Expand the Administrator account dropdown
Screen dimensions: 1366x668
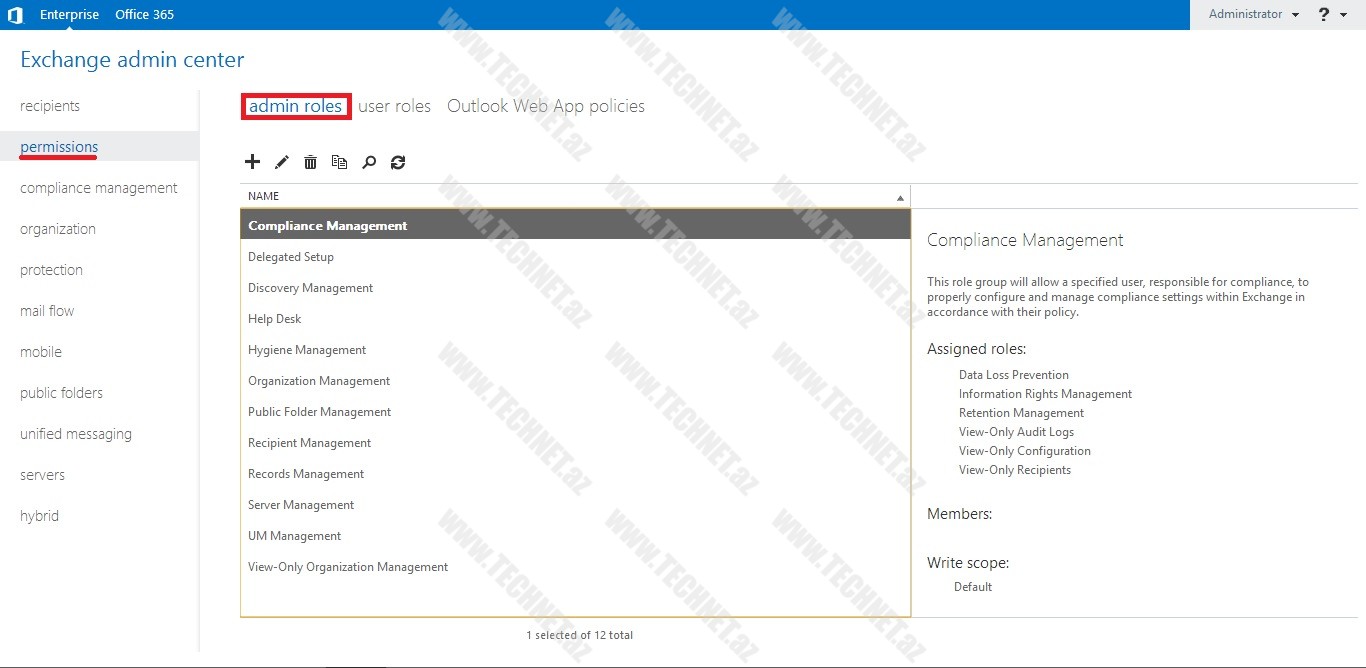pyautogui.click(x=1253, y=15)
